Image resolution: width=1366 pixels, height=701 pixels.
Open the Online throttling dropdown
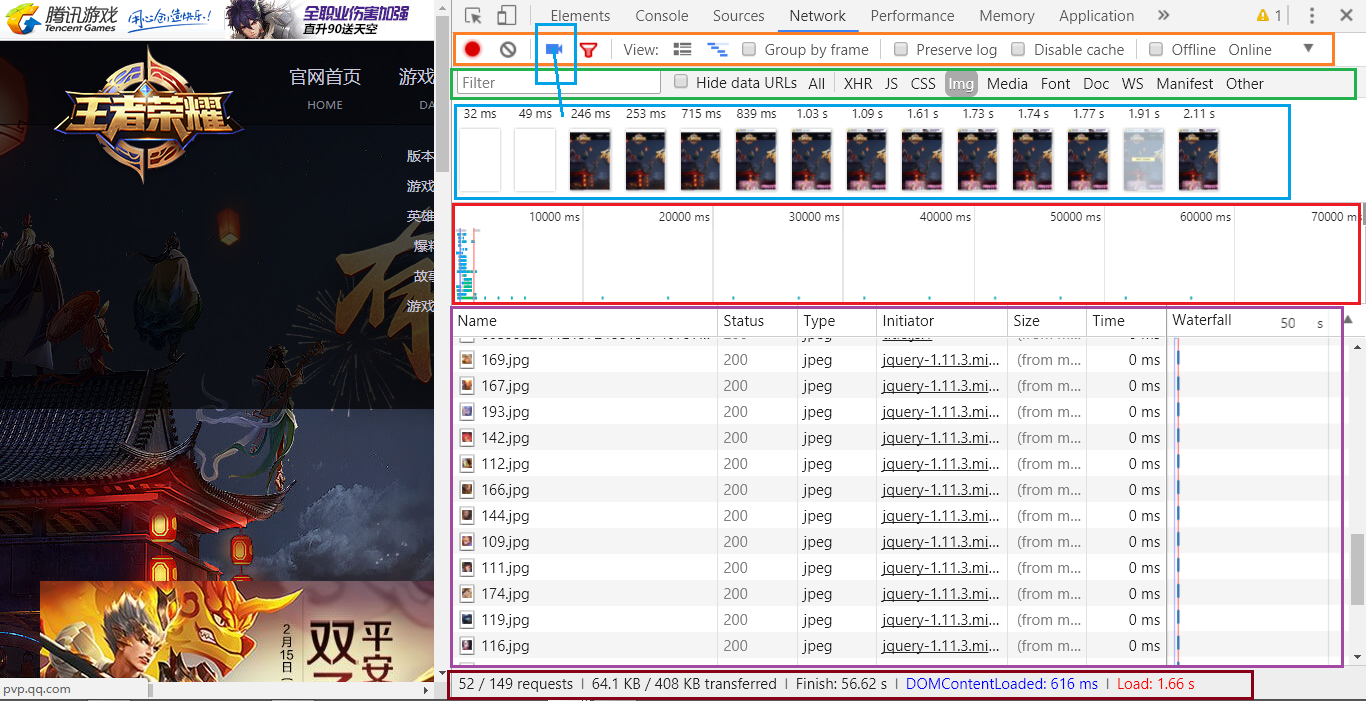point(1270,49)
